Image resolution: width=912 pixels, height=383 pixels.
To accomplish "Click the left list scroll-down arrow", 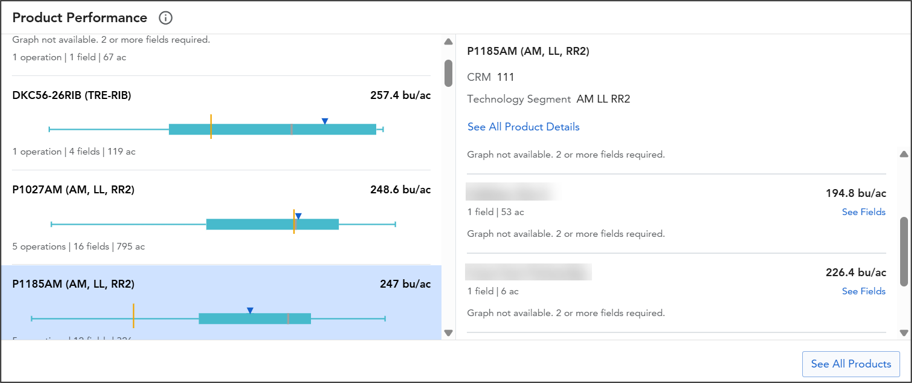I will [x=448, y=333].
